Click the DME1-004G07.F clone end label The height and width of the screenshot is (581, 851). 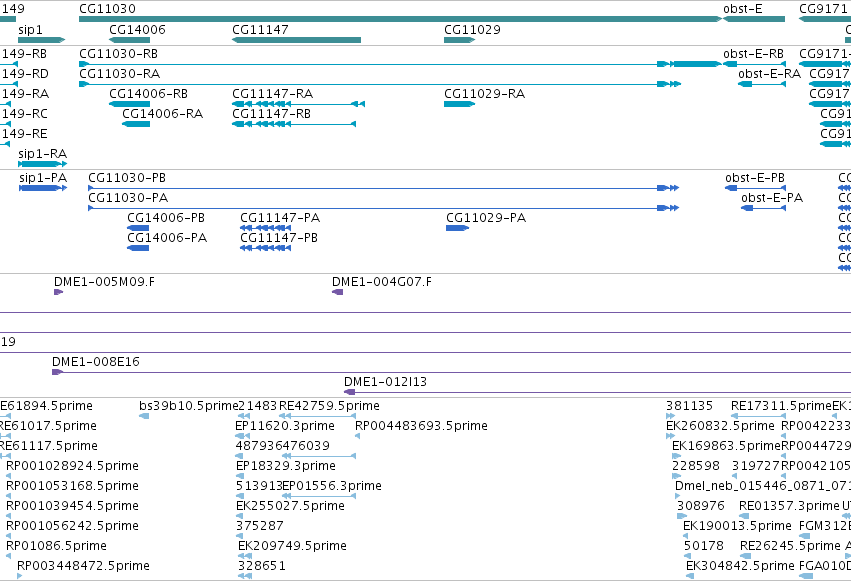382,282
